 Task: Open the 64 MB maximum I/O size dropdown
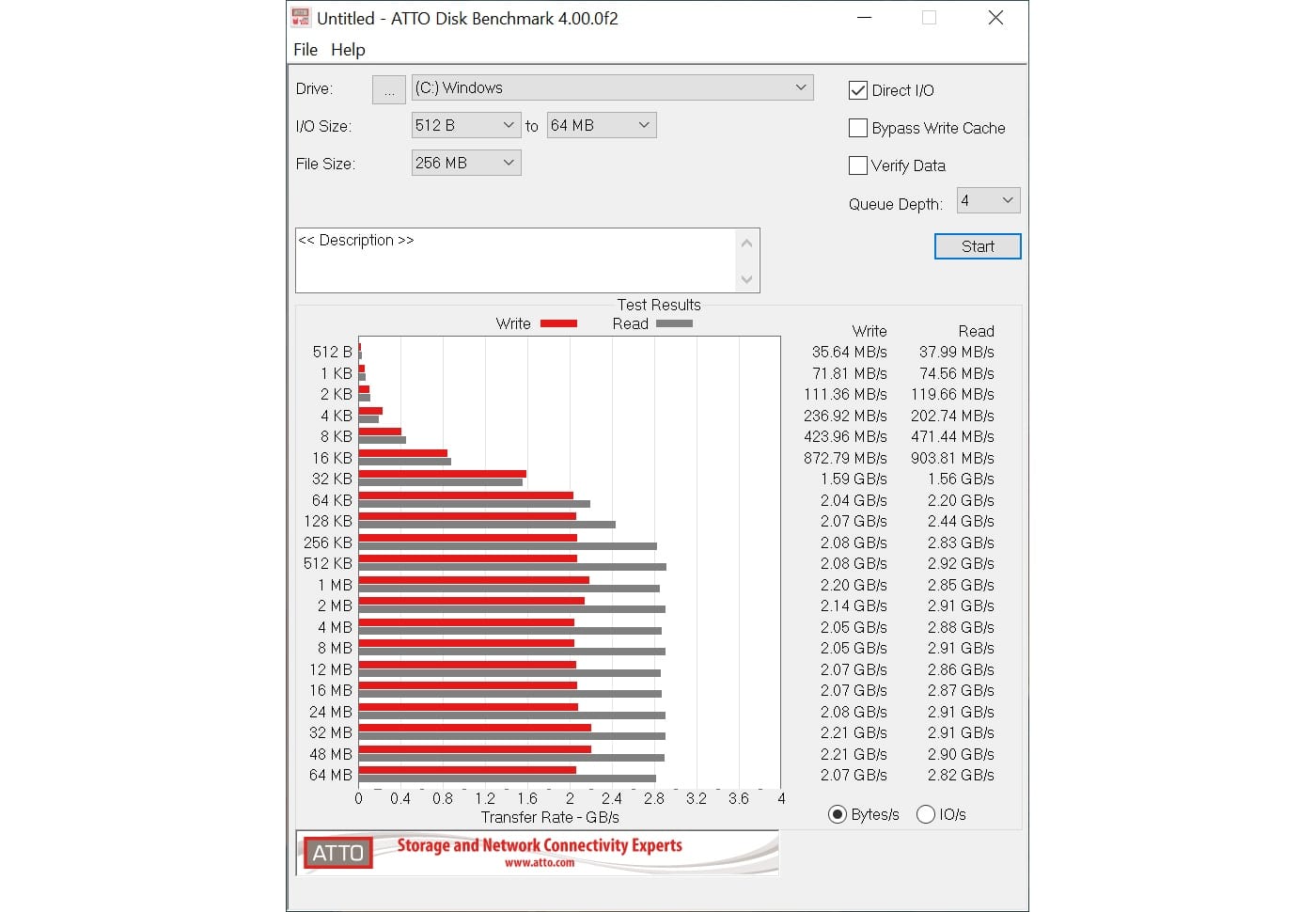click(602, 125)
